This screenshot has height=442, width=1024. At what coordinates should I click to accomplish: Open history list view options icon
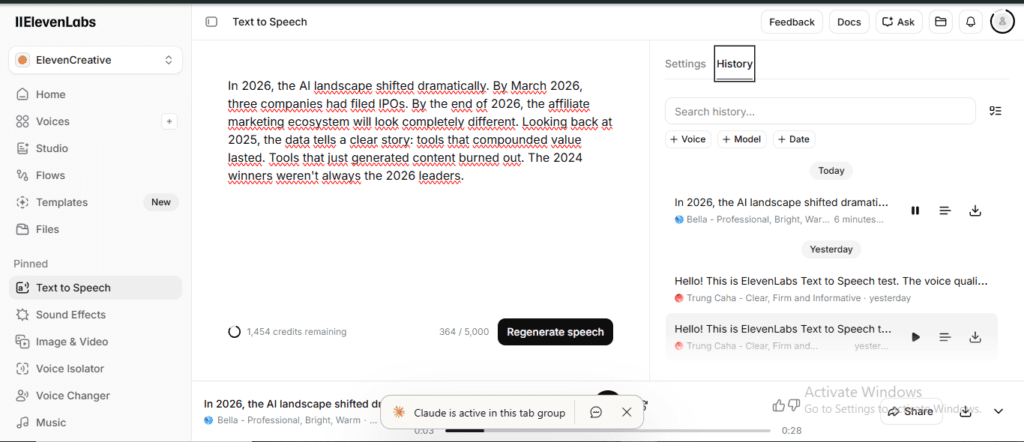pos(995,111)
